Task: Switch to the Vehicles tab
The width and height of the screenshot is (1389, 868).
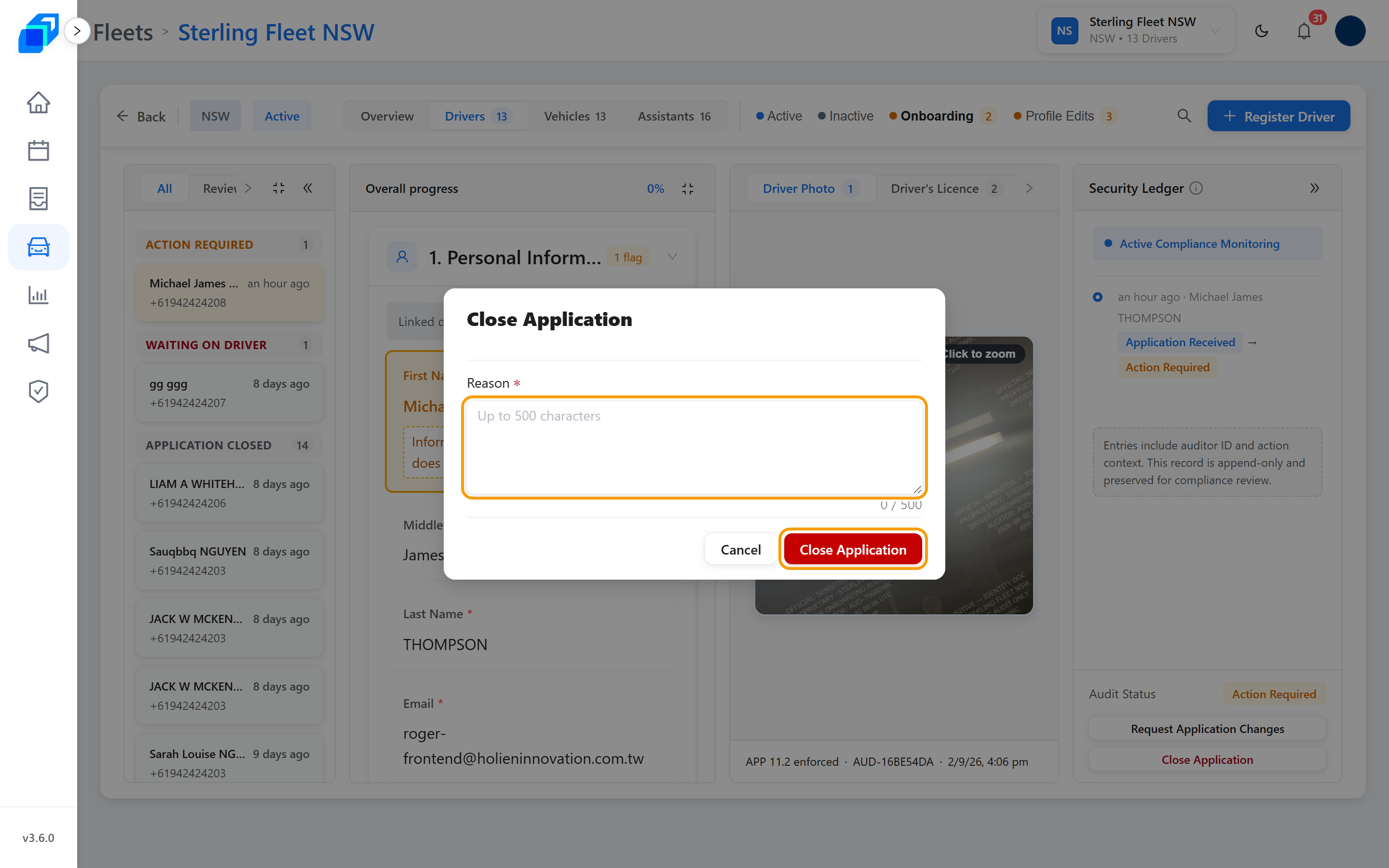Action: click(x=574, y=116)
